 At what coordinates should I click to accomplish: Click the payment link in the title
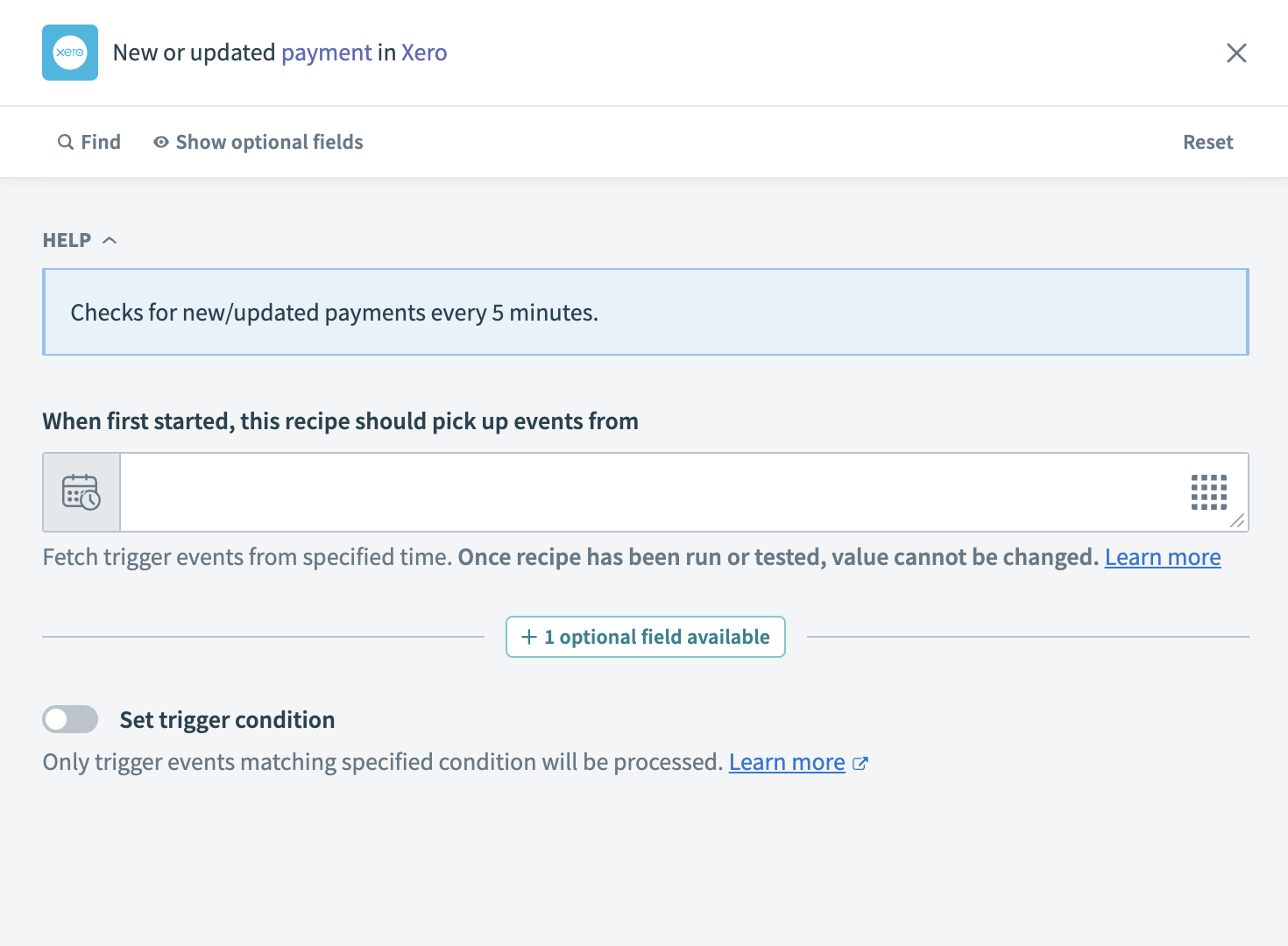[x=326, y=53]
